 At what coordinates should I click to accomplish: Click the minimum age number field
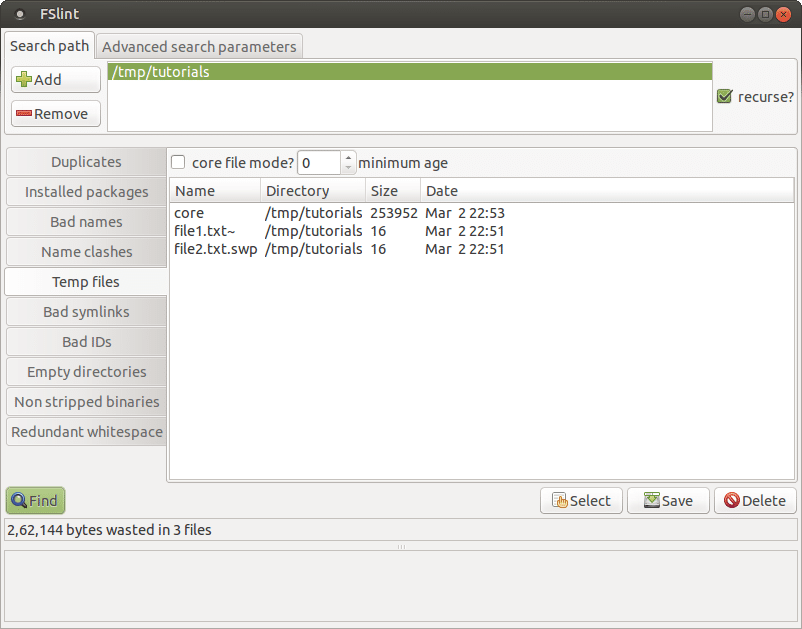pos(319,163)
